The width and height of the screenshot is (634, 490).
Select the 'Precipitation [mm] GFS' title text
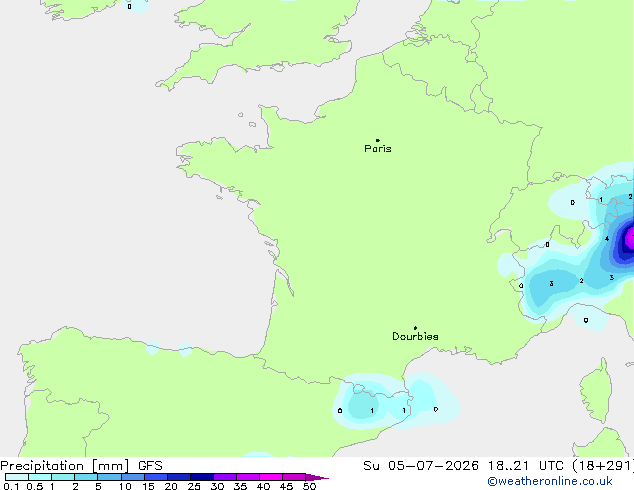click(81, 466)
